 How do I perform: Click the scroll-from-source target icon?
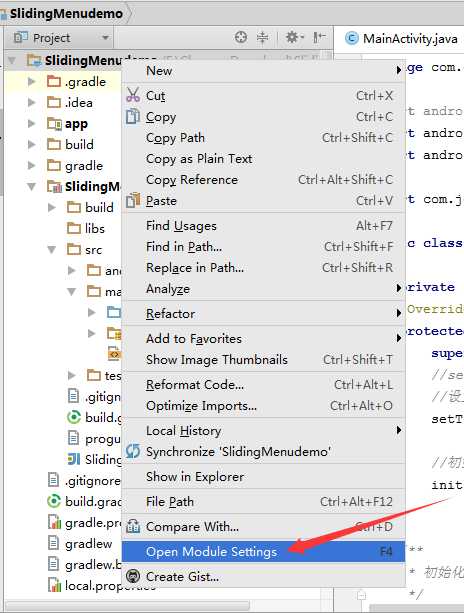coord(241,38)
